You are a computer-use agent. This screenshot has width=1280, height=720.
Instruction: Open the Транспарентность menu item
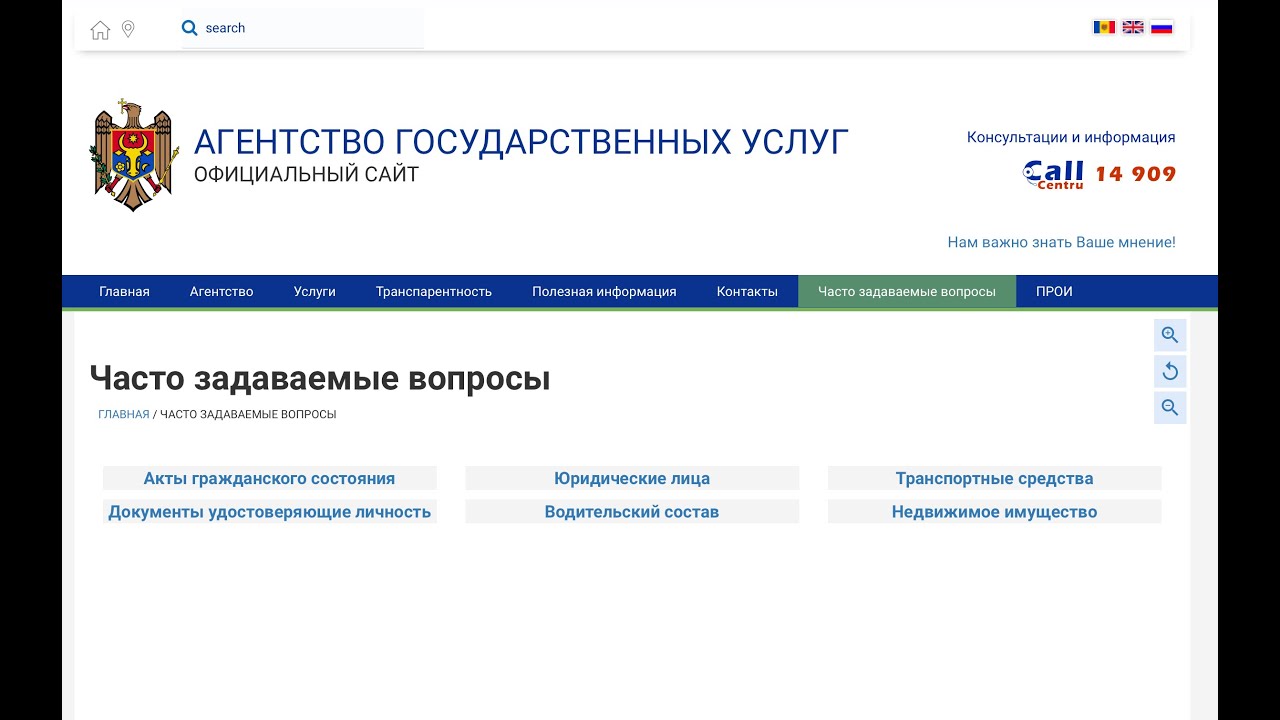tap(434, 292)
